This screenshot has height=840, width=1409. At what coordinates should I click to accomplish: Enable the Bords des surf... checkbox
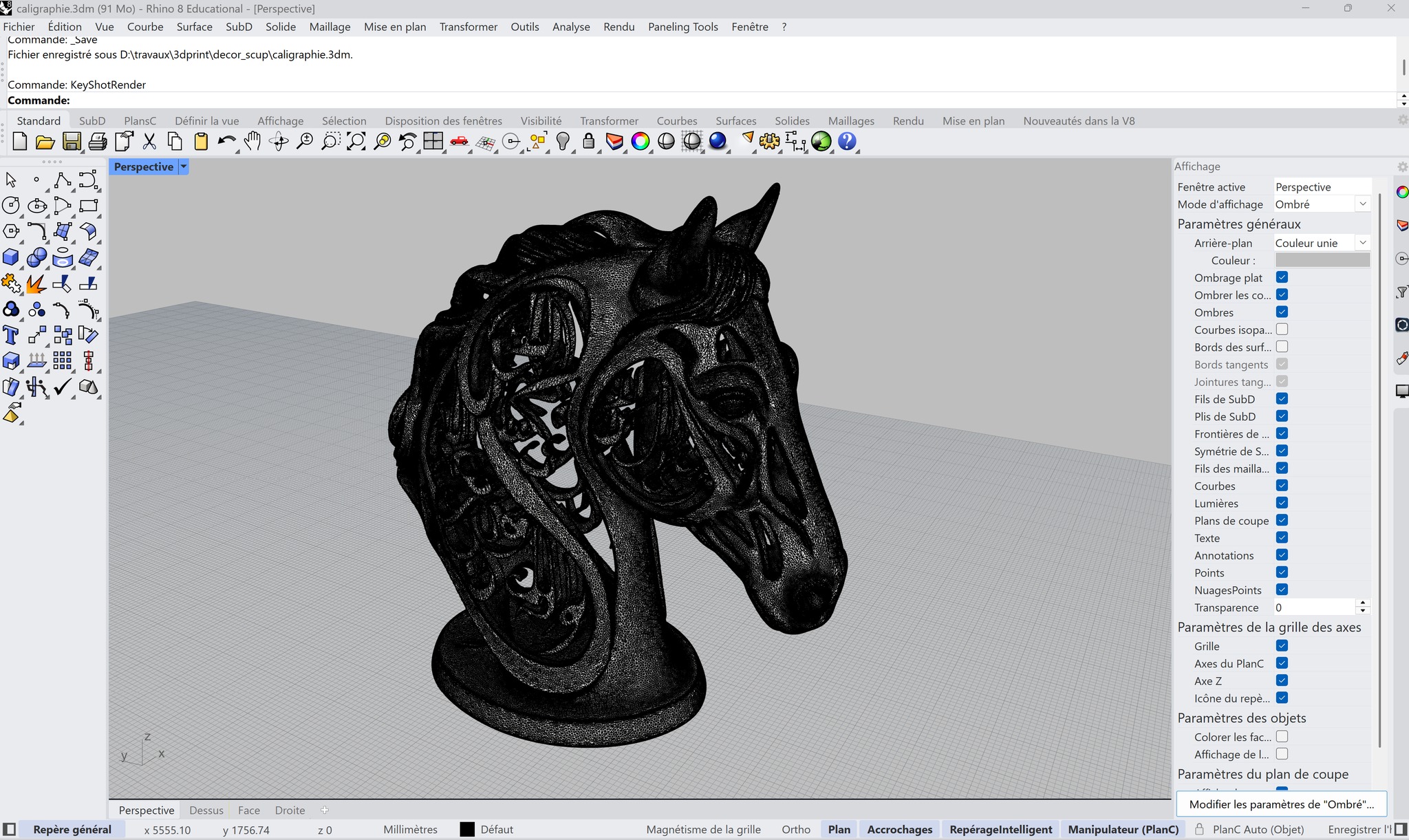click(x=1282, y=347)
